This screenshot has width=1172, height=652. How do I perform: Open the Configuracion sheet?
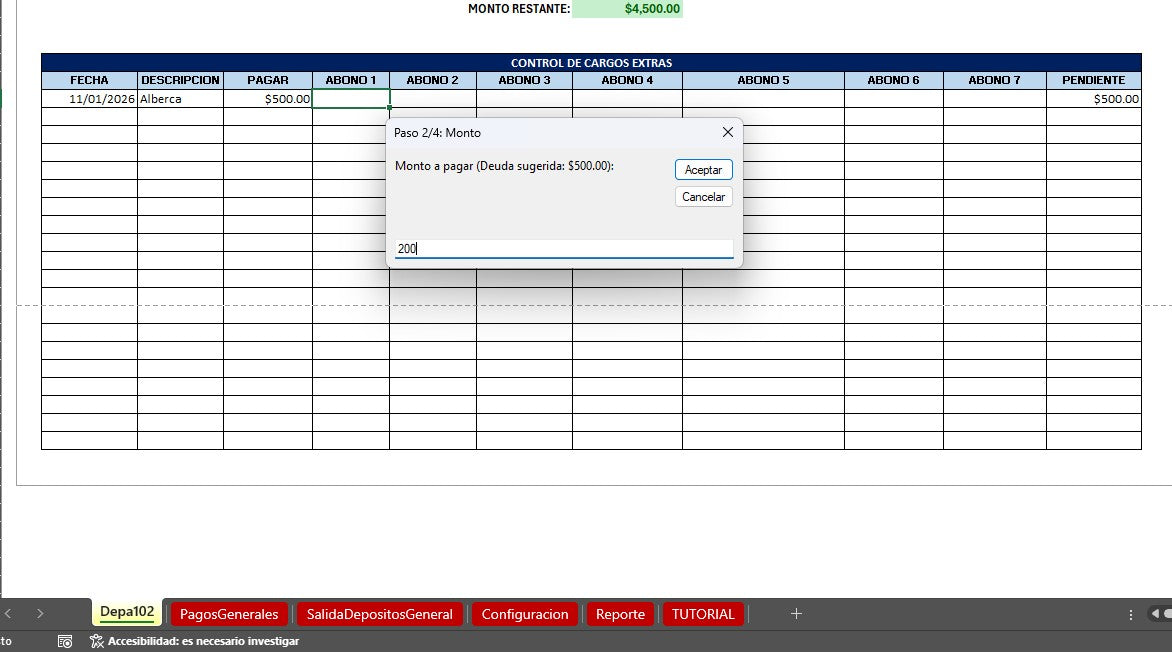525,613
